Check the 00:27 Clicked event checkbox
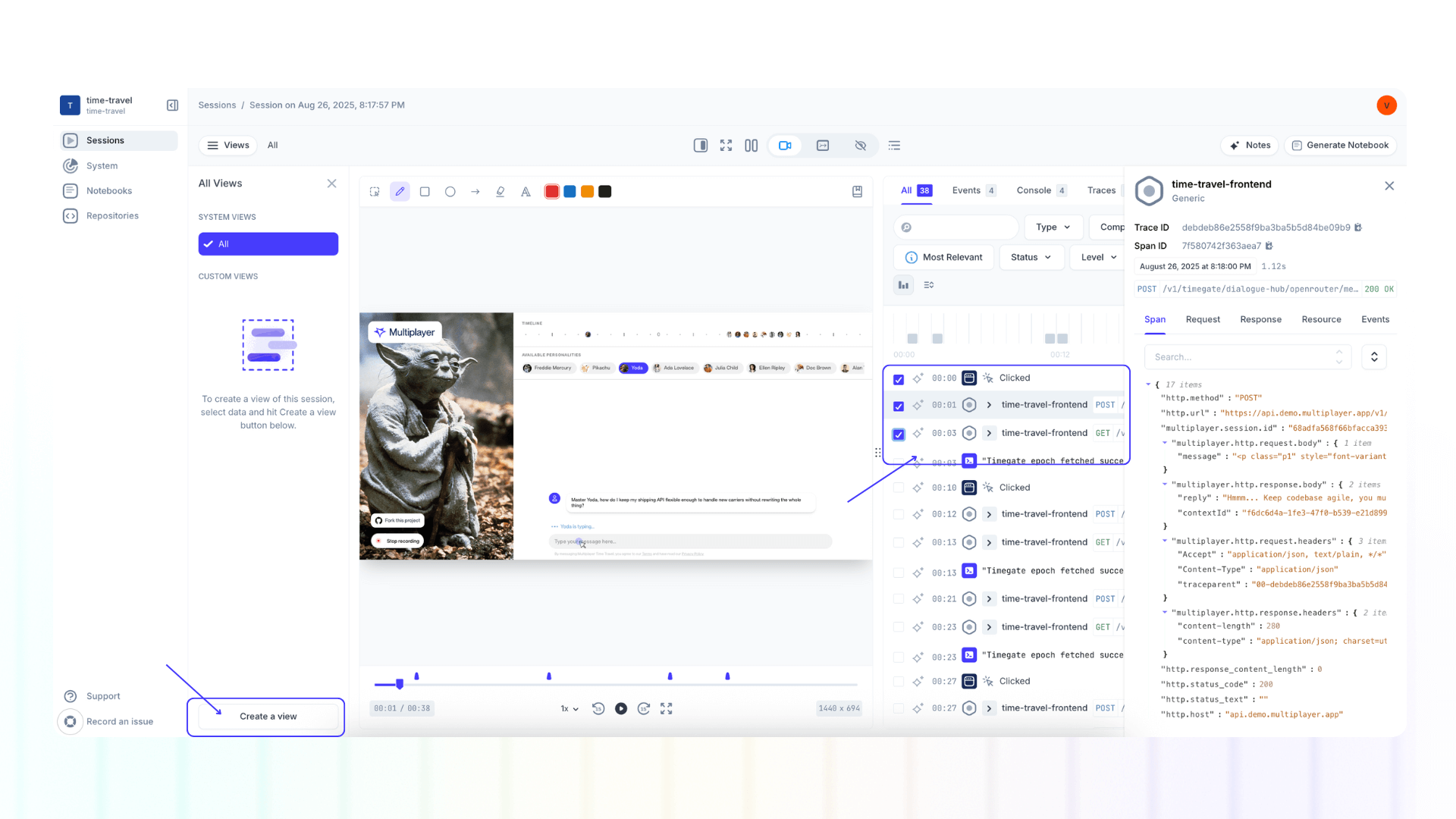 pos(899,681)
